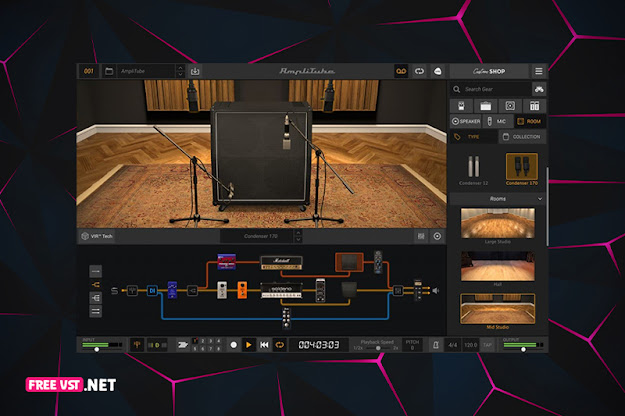Adjust the OUTPUT level slider knob
Viewport: 625px width, 416px height.
(x=523, y=349)
